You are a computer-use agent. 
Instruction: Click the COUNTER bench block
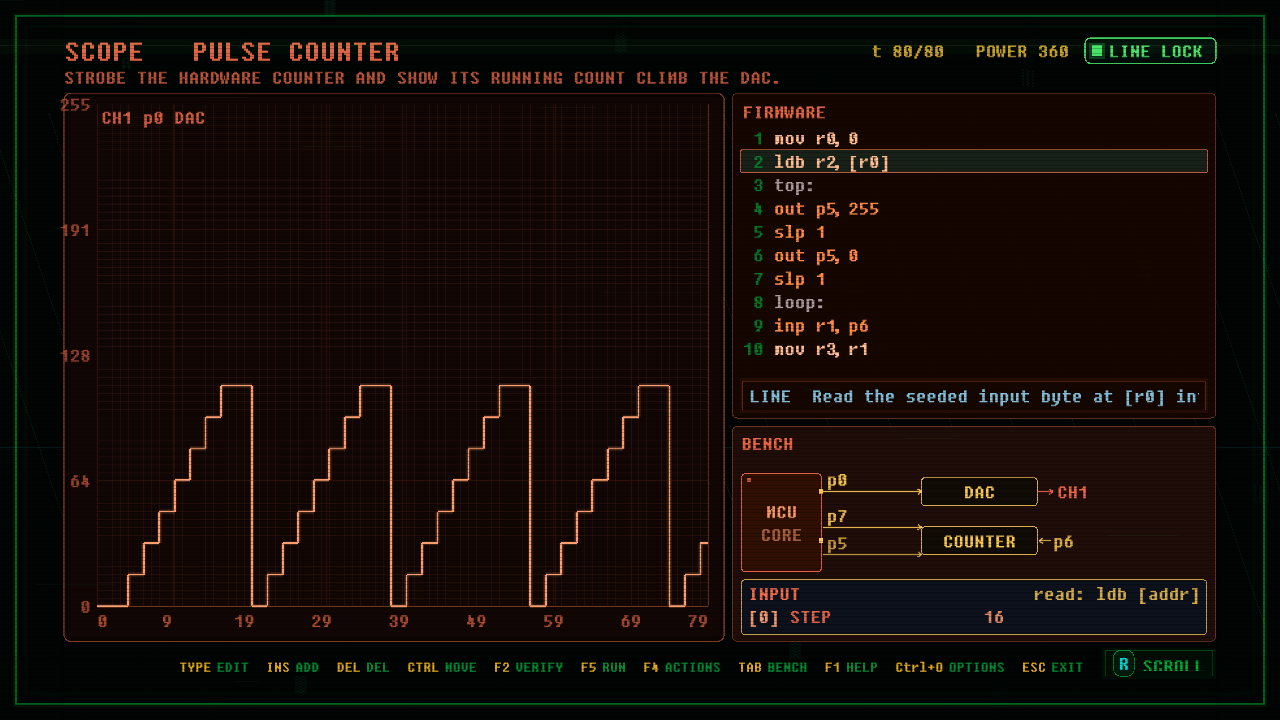tap(979, 541)
